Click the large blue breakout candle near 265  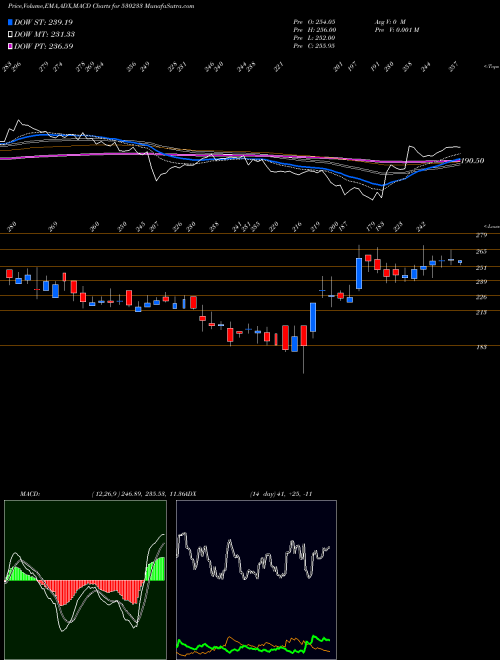(x=359, y=273)
